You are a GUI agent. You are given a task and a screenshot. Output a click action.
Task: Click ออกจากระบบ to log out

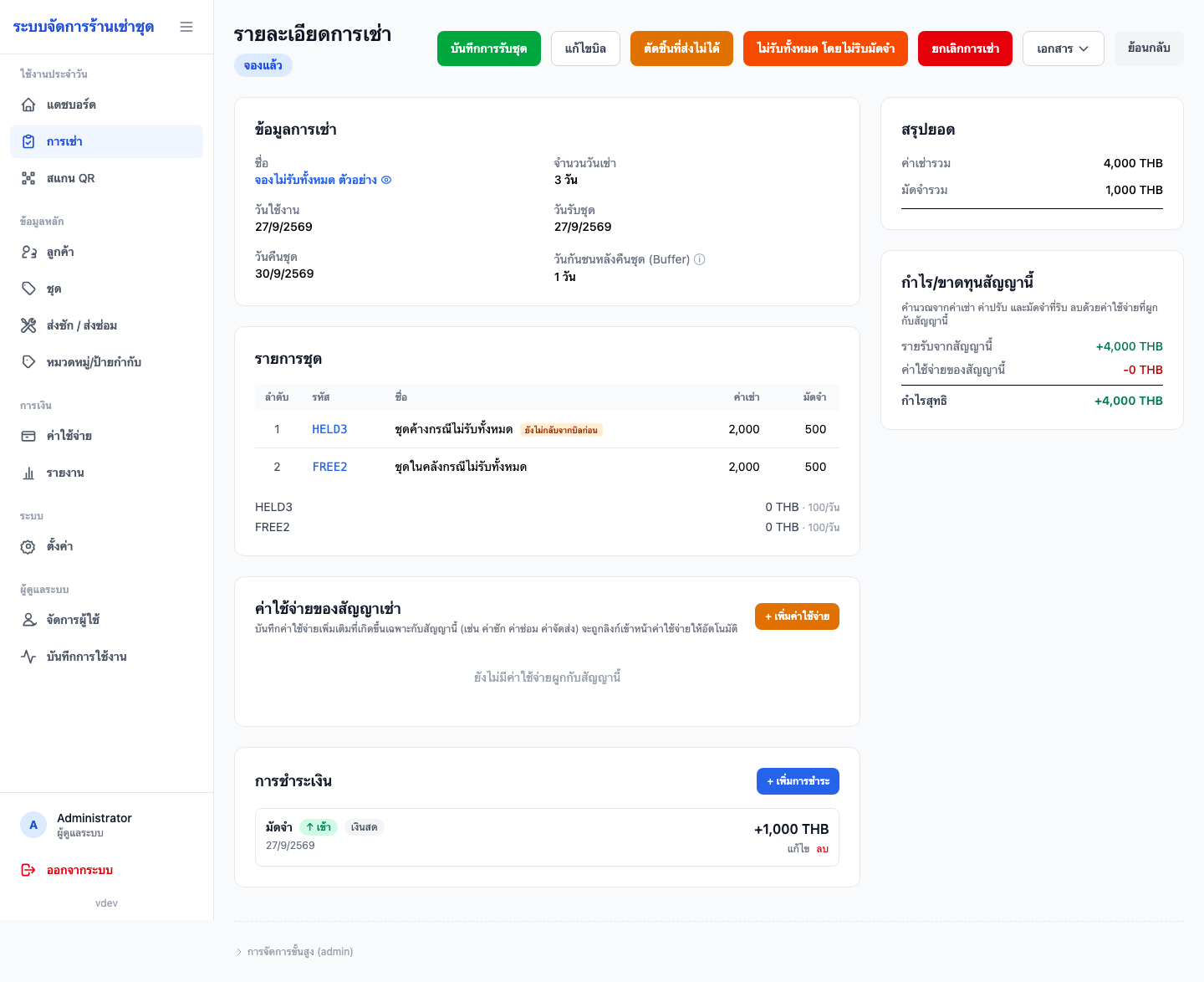[106, 870]
